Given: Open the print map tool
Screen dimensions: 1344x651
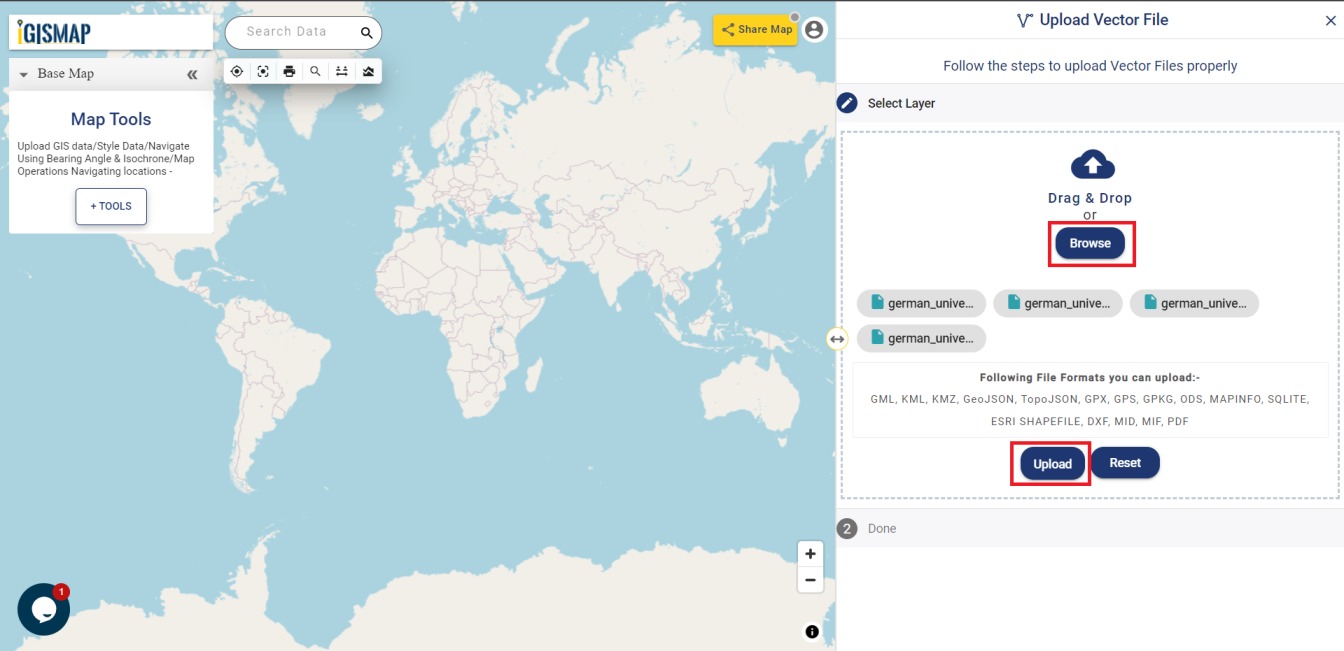Looking at the screenshot, I should tap(289, 71).
